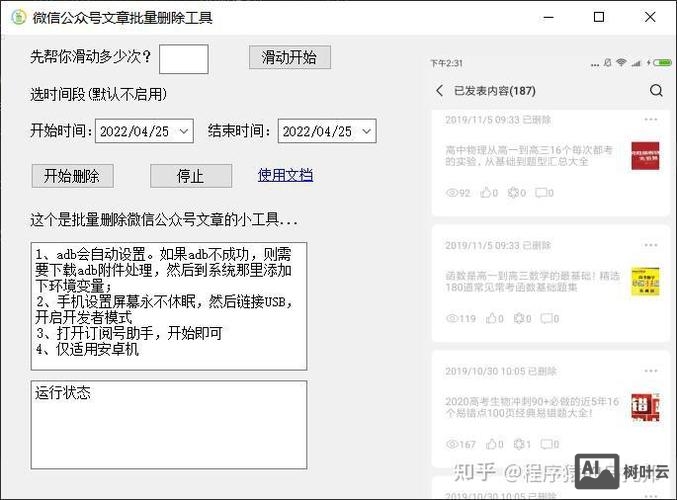Maximize the 微信公众号文章批量删除工具 window
Screen dimensions: 677x500
tap(599, 17)
